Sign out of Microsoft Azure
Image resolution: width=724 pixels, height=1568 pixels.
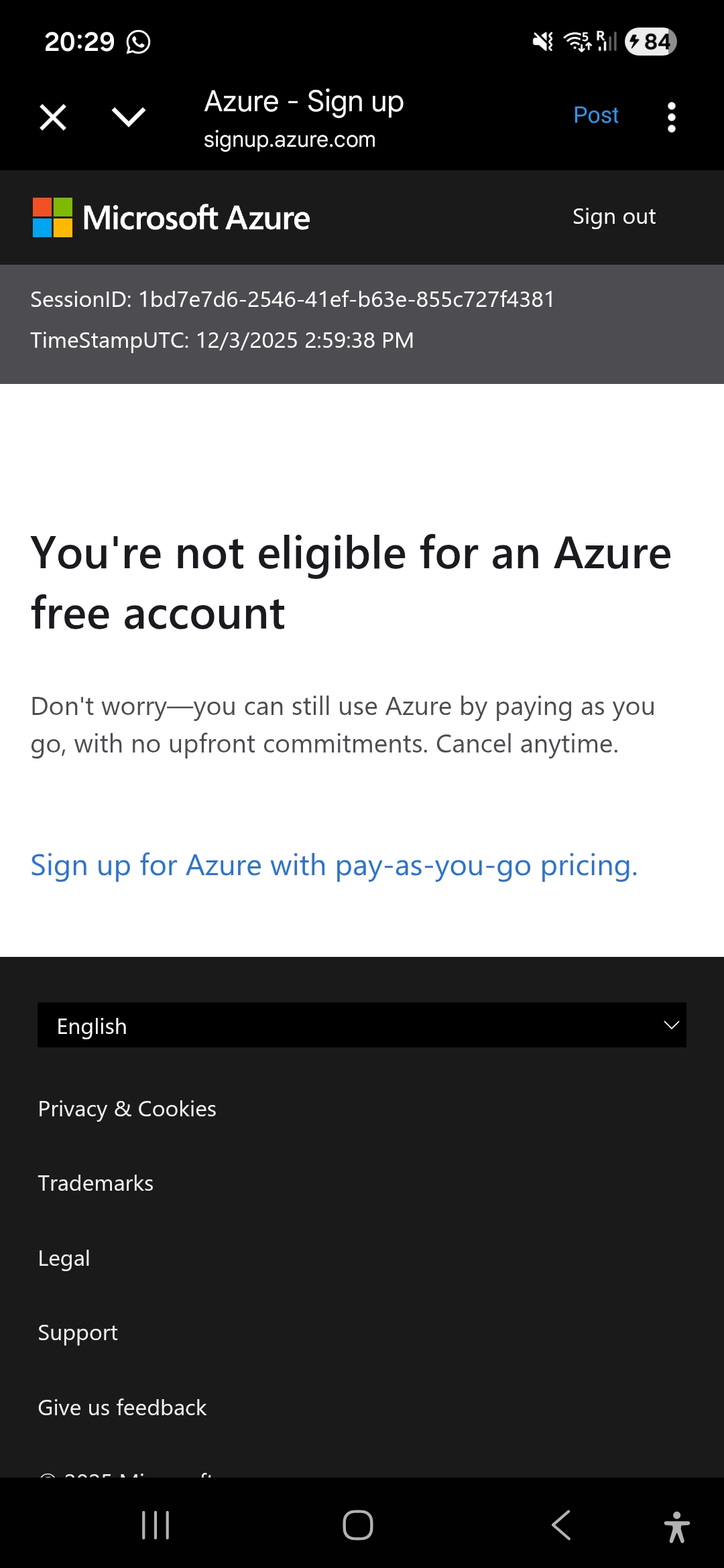(x=613, y=216)
